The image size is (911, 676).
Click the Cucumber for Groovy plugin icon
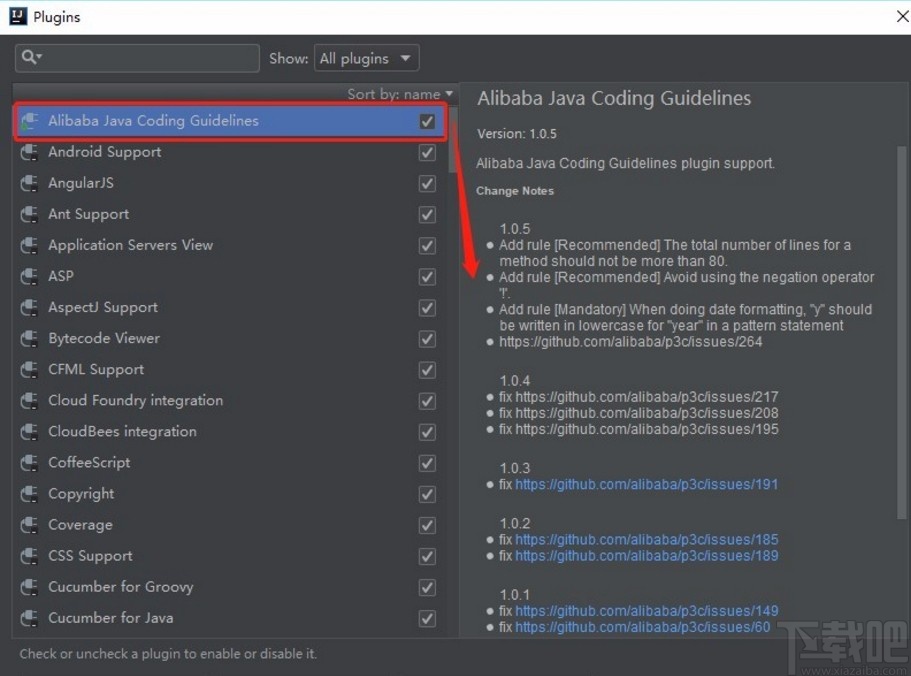click(x=30, y=587)
